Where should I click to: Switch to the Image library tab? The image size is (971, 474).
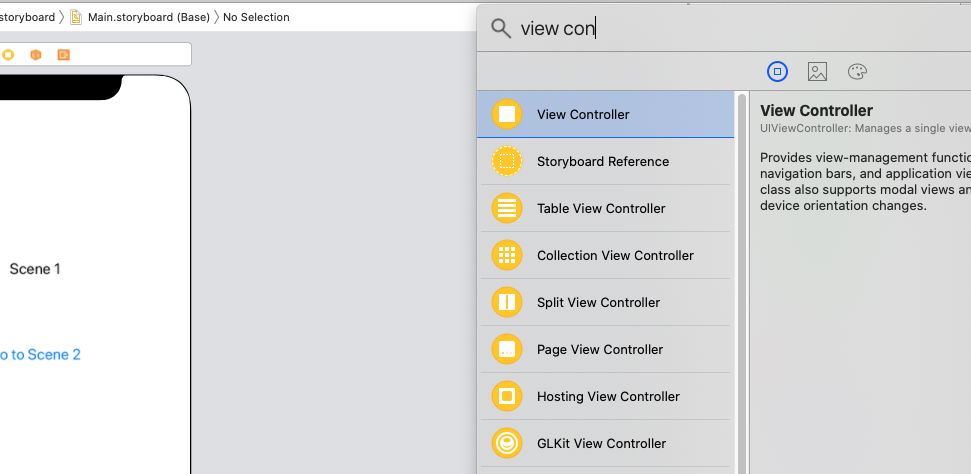pos(817,71)
